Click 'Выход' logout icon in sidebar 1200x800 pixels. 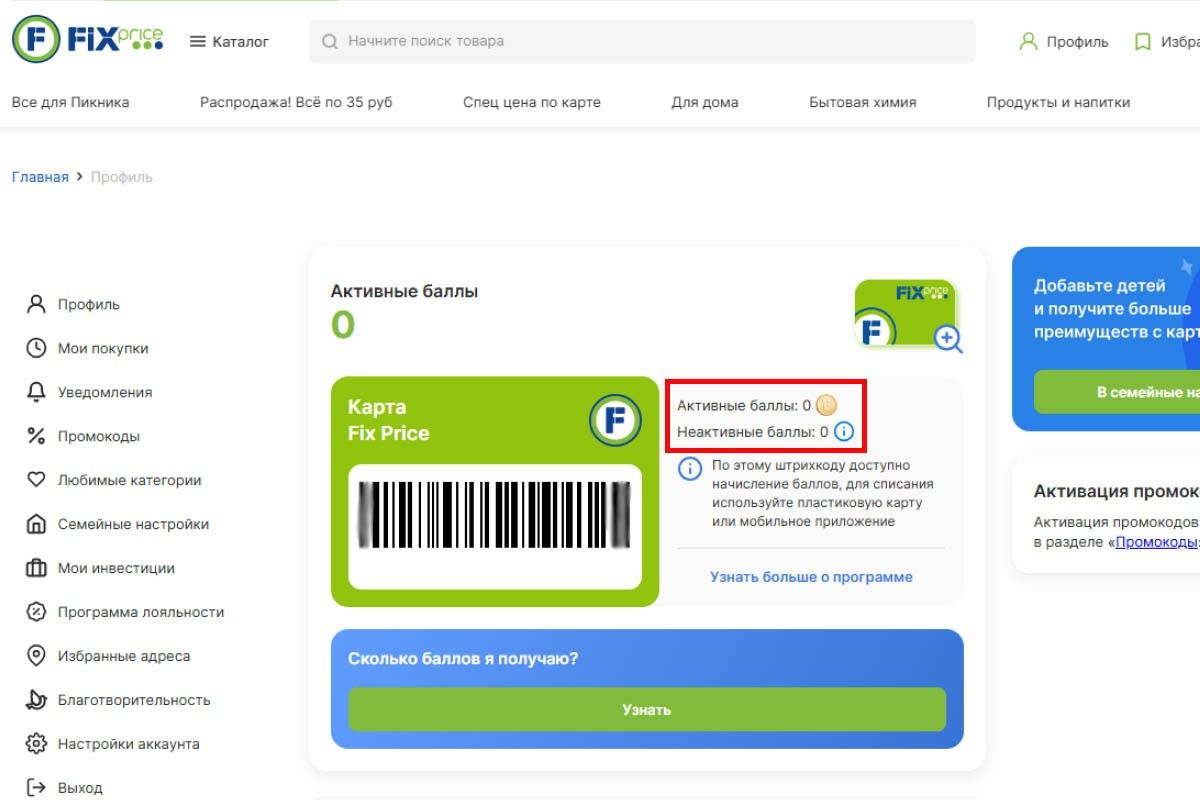[36, 787]
